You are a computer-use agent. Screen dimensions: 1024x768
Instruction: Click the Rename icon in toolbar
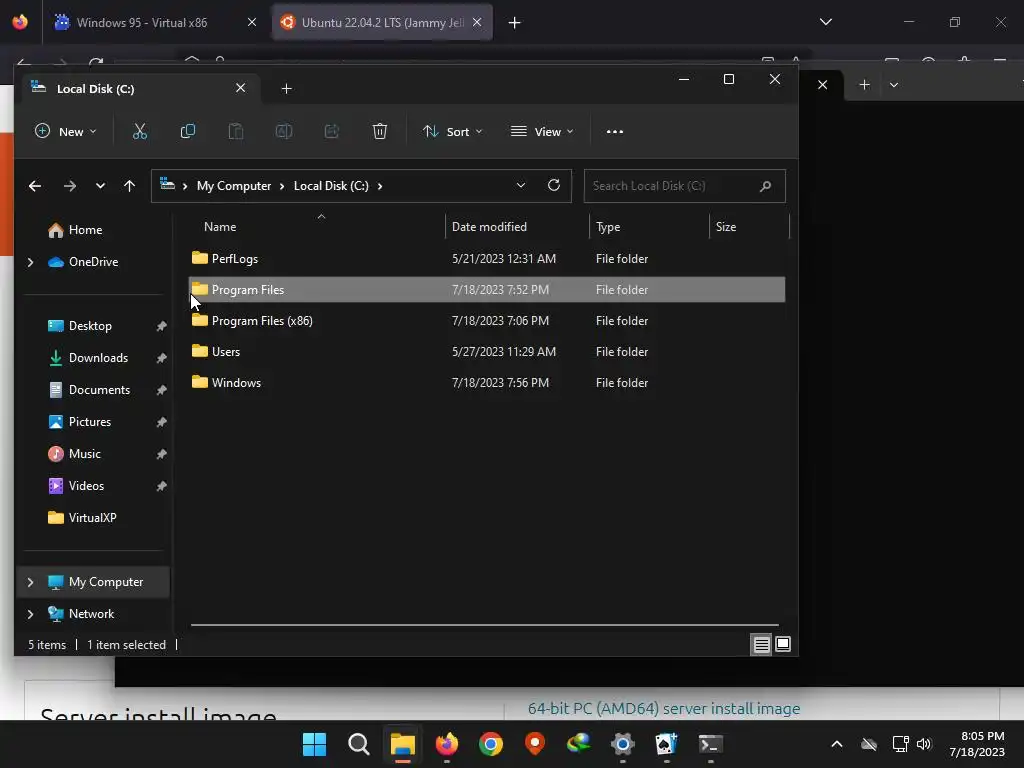(x=283, y=131)
